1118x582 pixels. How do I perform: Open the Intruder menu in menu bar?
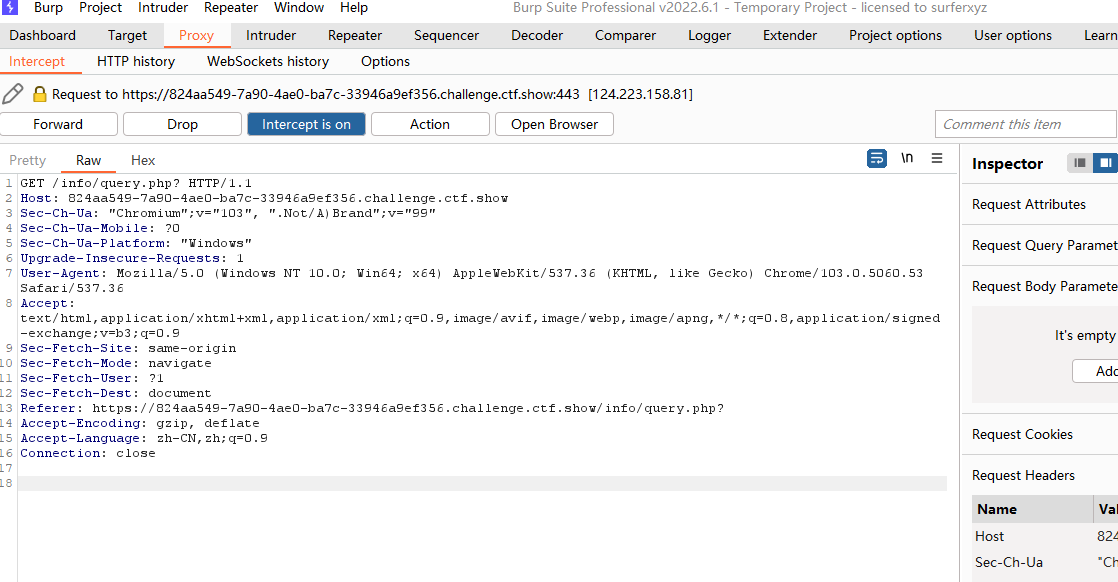pos(163,8)
